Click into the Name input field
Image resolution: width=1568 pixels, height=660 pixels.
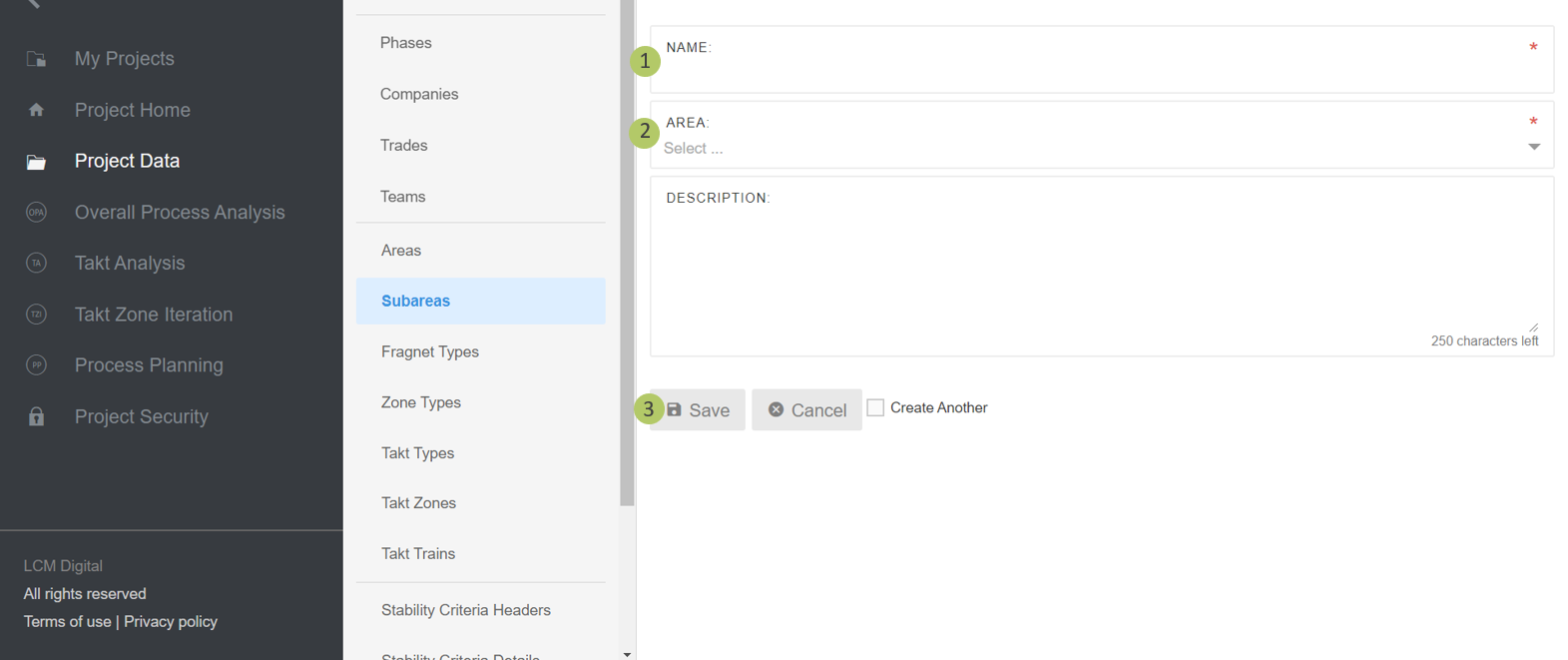click(1098, 71)
